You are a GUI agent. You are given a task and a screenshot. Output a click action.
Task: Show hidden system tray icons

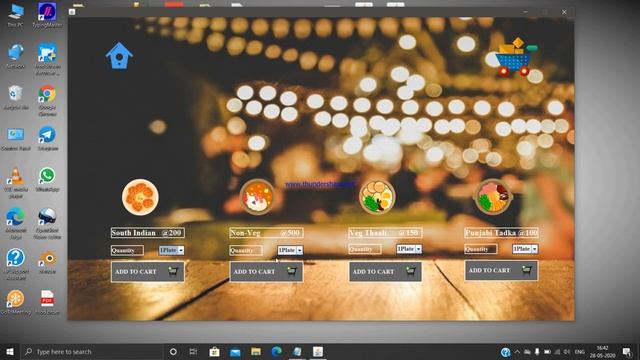(517, 351)
